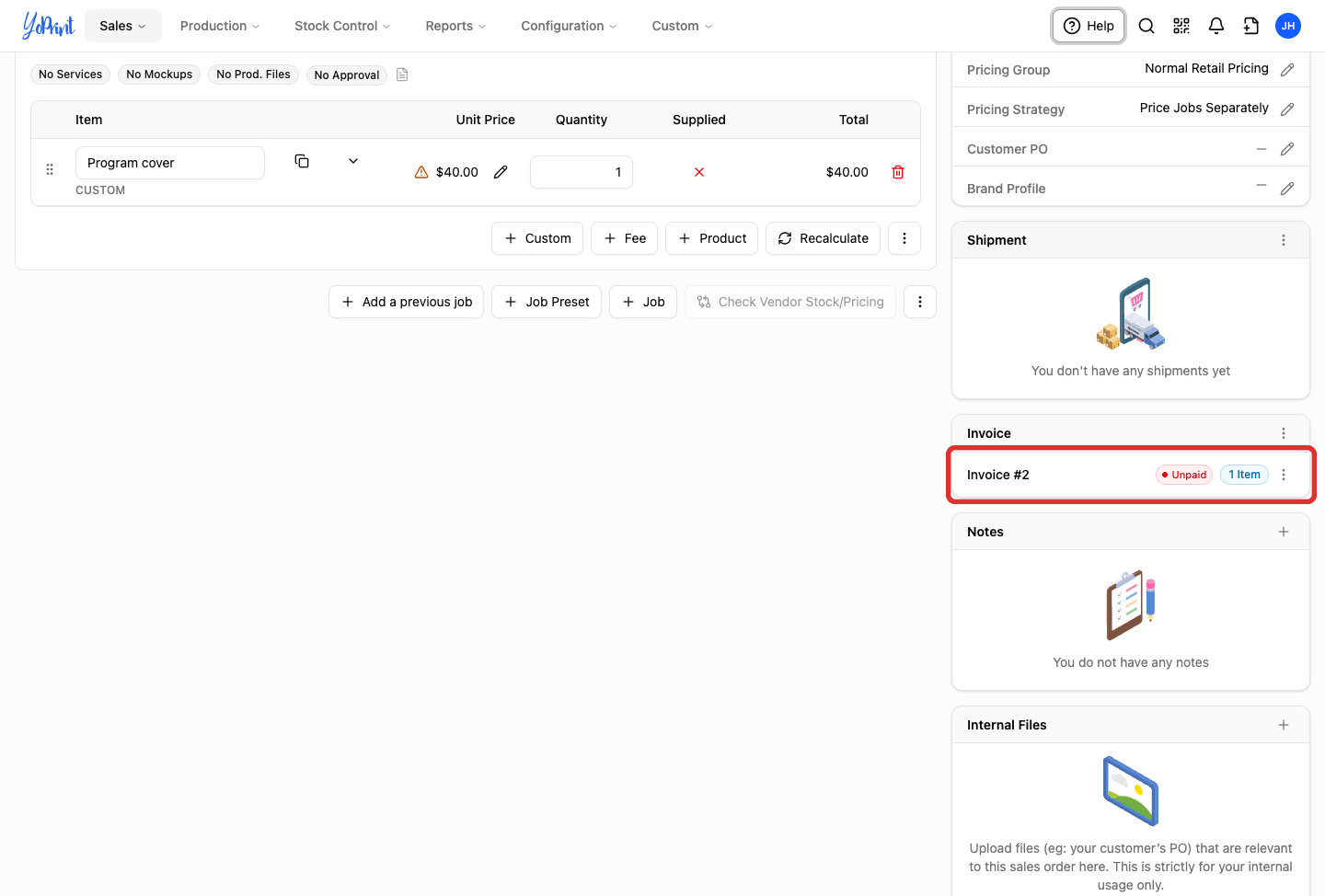1325x896 pixels.
Task: Delete the Program cover line item
Action: 898,172
